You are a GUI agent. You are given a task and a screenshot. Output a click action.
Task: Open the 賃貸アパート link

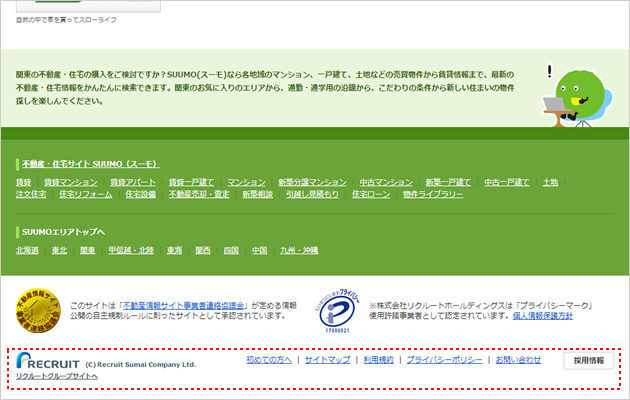tap(133, 182)
